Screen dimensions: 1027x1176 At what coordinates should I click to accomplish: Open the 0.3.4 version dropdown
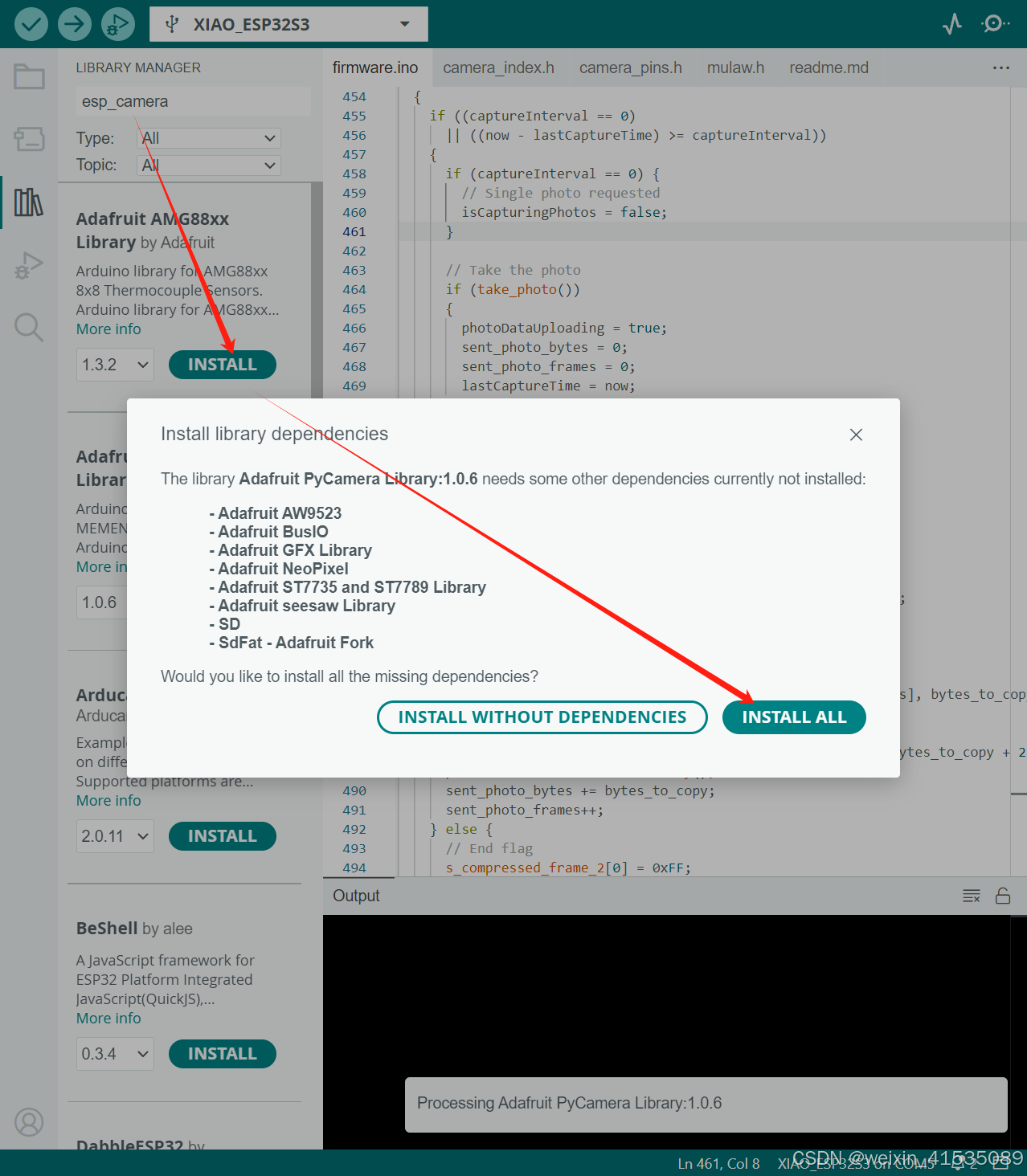[115, 1054]
